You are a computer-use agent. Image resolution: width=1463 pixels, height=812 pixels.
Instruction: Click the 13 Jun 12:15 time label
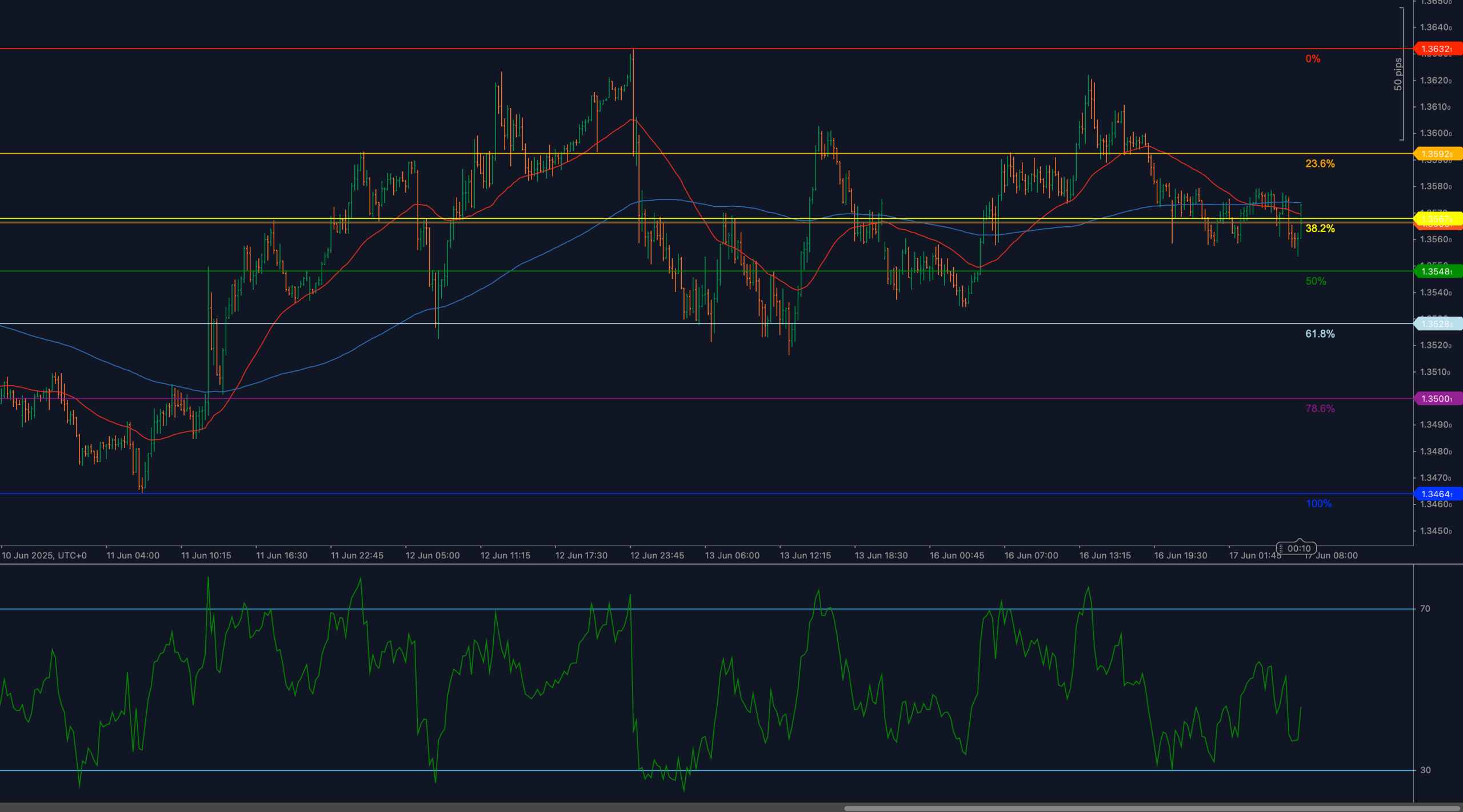[x=806, y=556]
